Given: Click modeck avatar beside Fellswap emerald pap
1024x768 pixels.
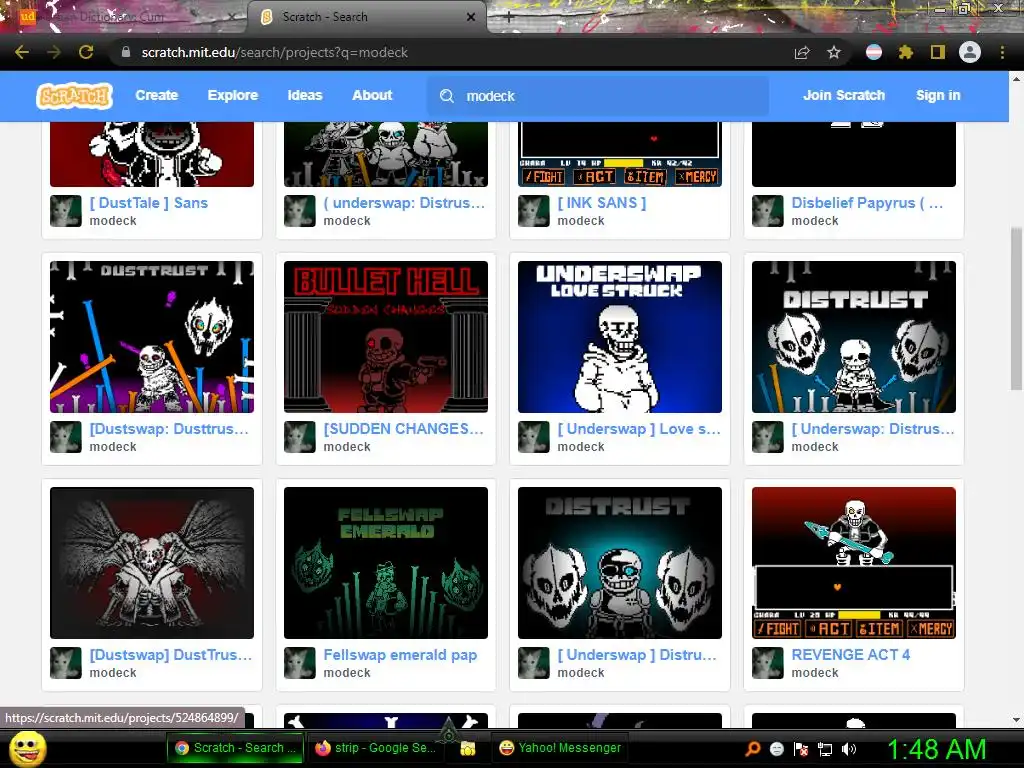Looking at the screenshot, I should (300, 663).
